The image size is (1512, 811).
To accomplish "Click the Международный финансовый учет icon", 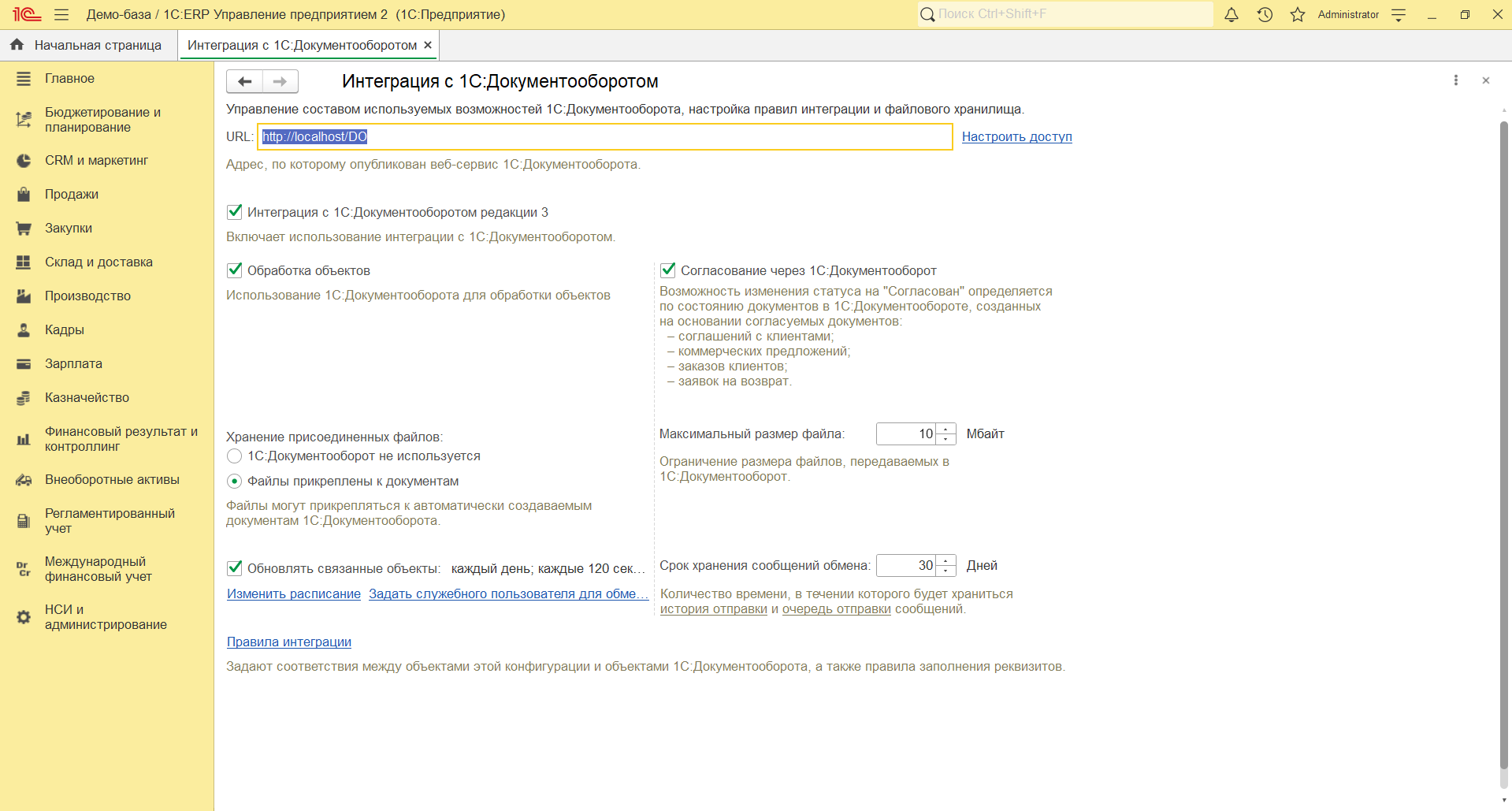I will pyautogui.click(x=24, y=569).
